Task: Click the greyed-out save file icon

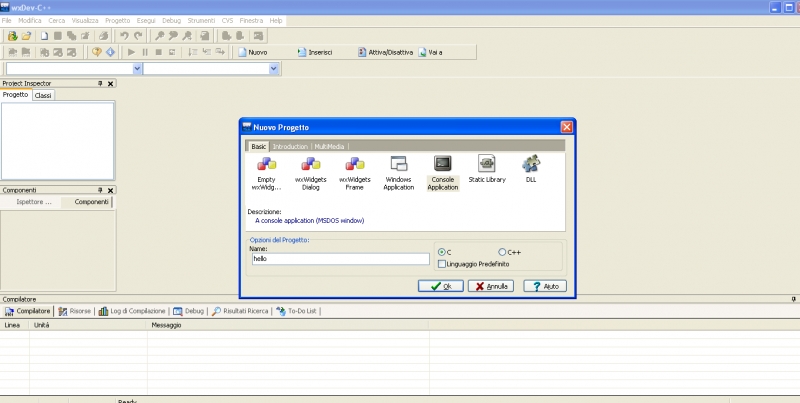Action: click(x=58, y=36)
